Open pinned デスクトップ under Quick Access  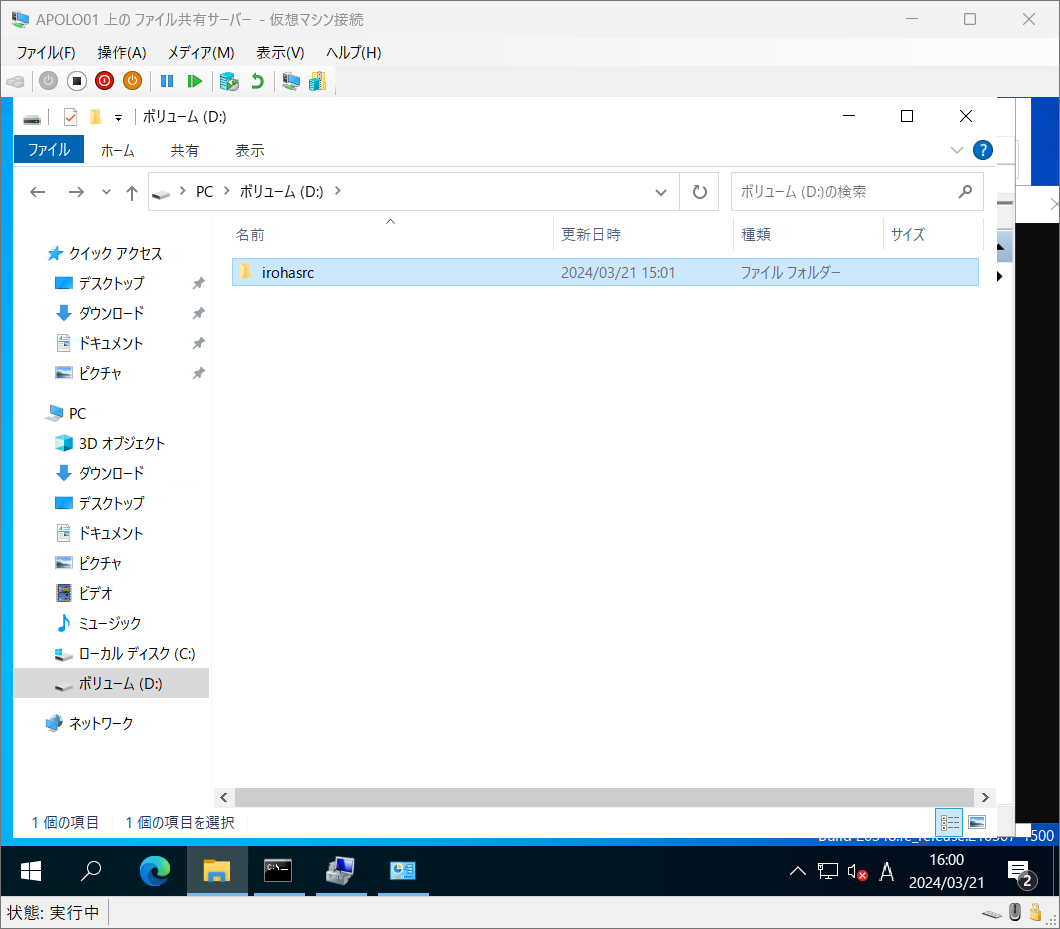(x=112, y=283)
